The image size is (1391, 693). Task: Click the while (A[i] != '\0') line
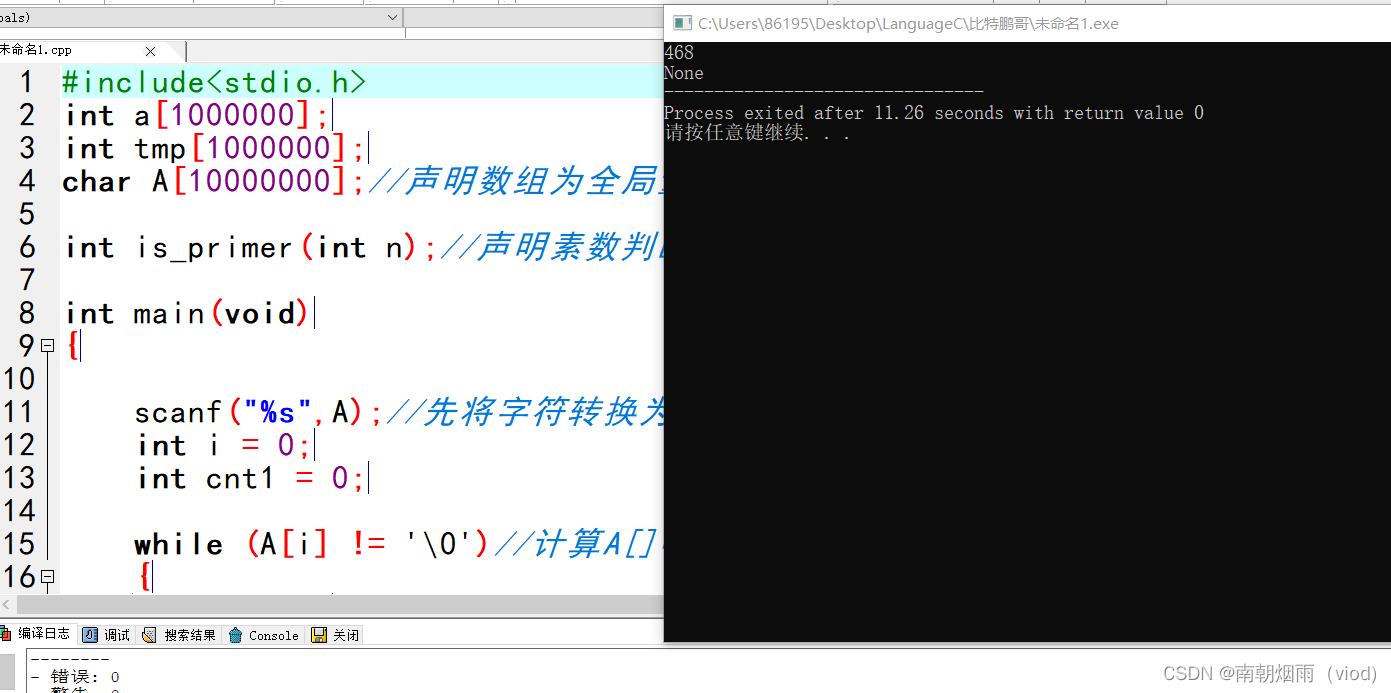(311, 544)
